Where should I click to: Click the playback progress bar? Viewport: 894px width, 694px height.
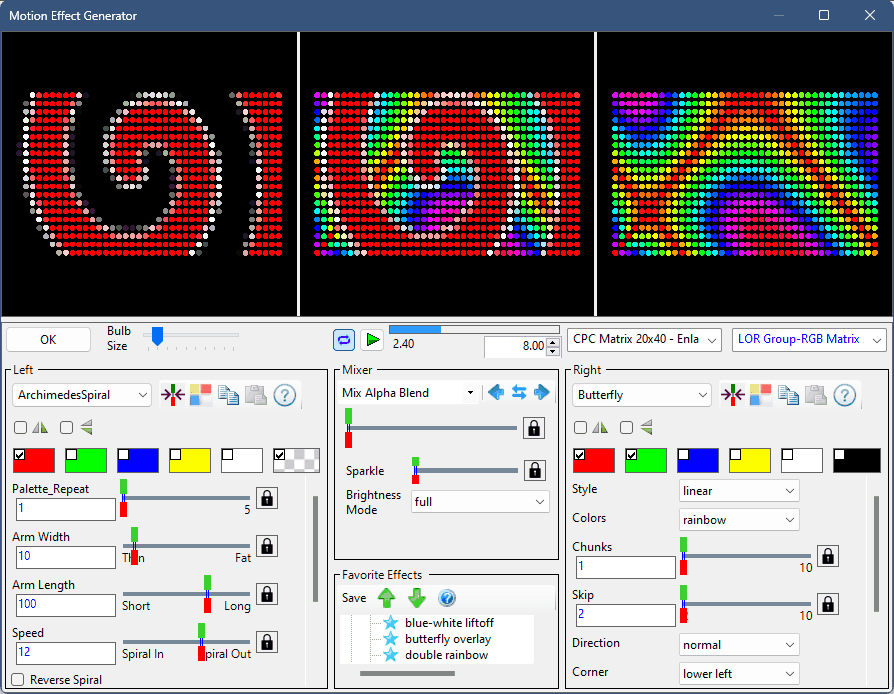point(474,330)
